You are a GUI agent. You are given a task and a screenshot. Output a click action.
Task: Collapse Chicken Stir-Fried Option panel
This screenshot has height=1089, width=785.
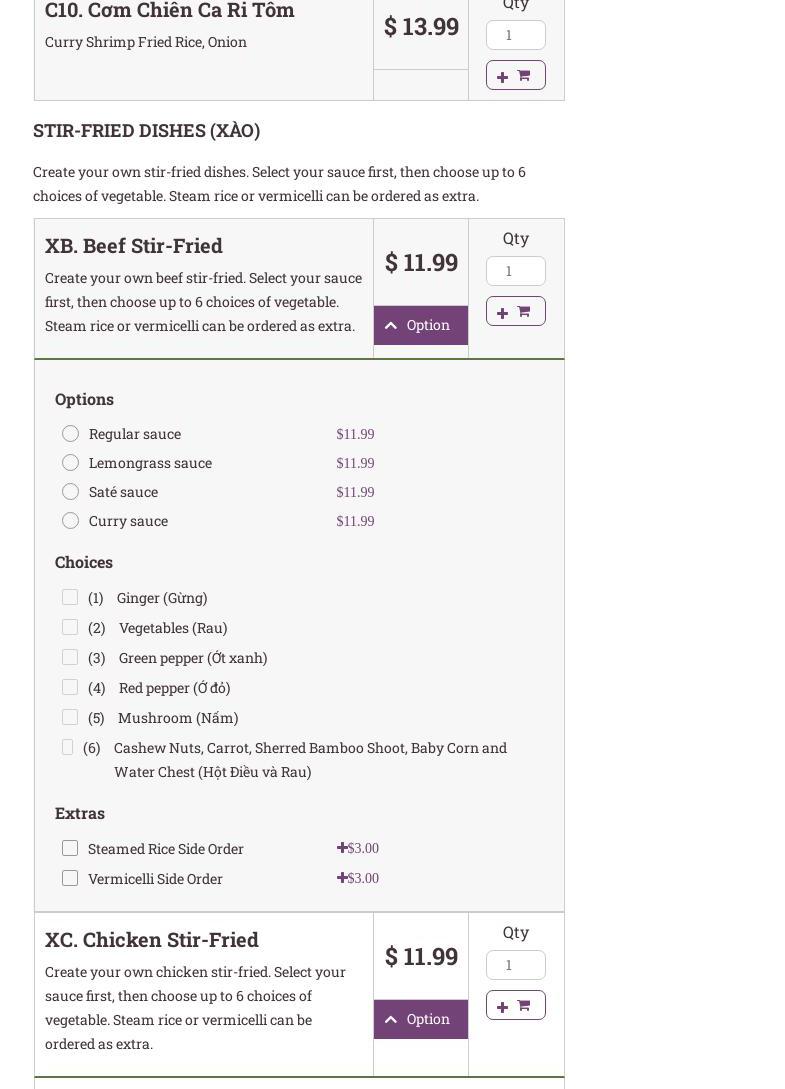tap(420, 1020)
